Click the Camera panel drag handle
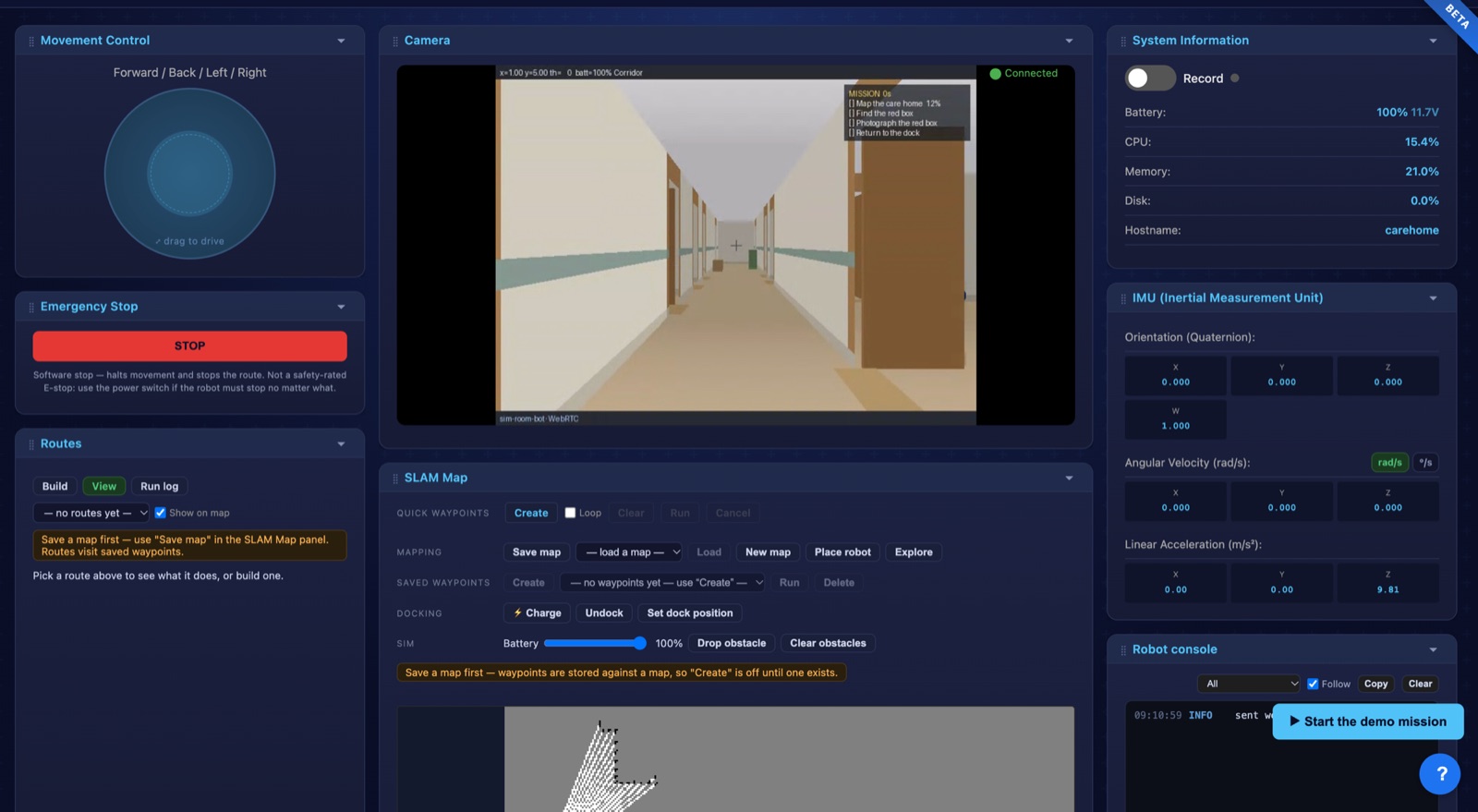This screenshot has width=1478, height=812. pyautogui.click(x=395, y=42)
